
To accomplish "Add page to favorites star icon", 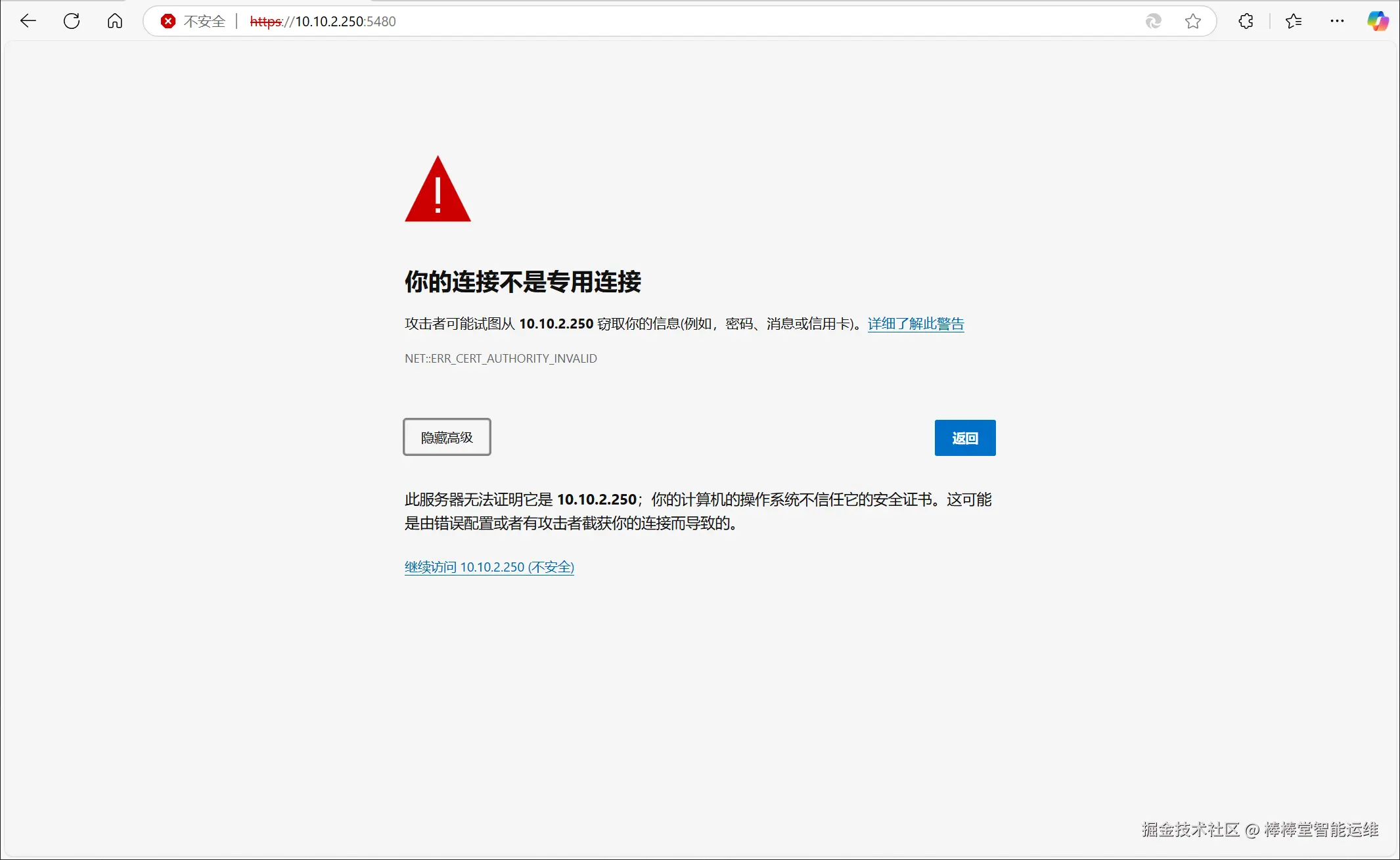I will tap(1193, 21).
